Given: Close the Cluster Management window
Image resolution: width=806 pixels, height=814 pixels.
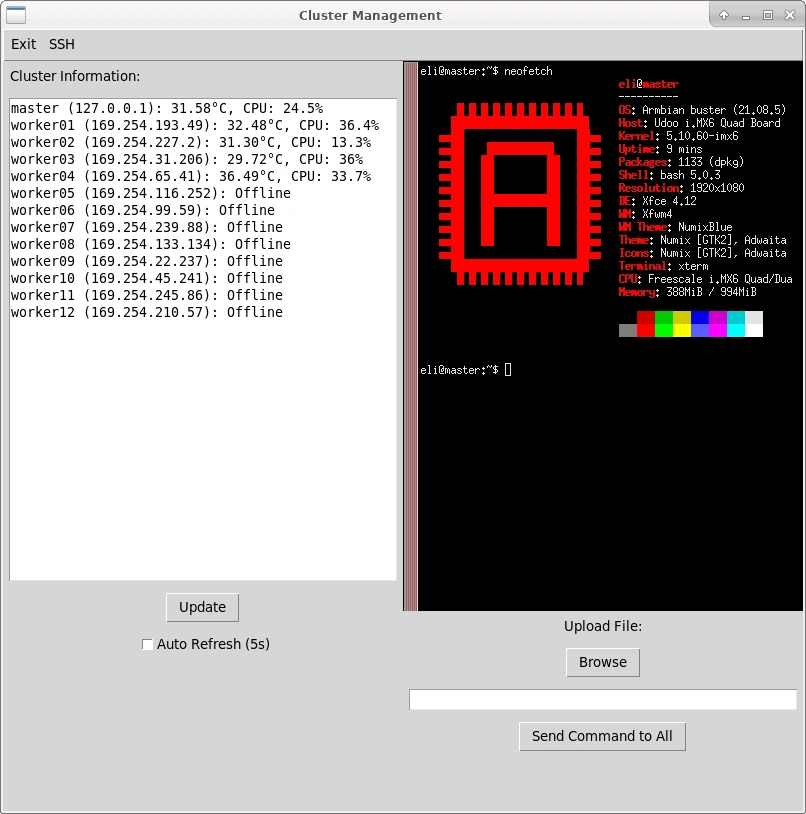Looking at the screenshot, I should point(790,15).
